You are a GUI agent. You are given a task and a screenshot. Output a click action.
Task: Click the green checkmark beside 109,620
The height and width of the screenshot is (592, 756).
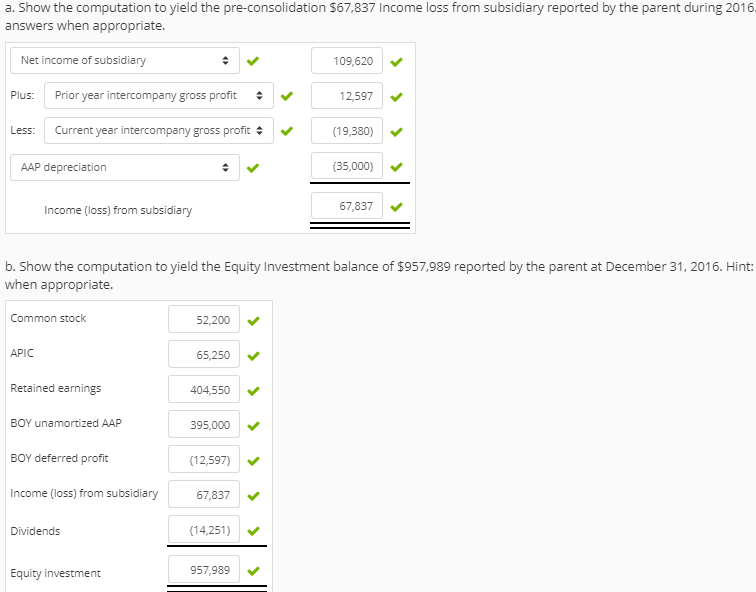pos(396,62)
